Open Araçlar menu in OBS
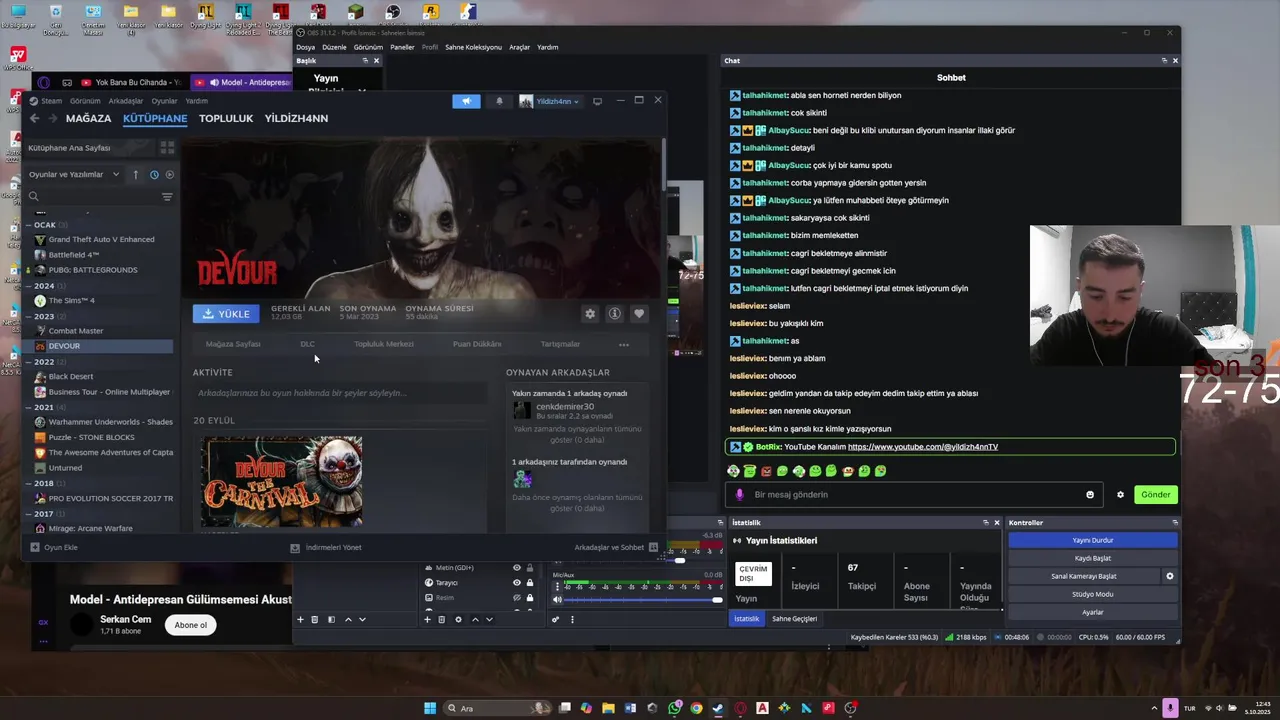Image resolution: width=1280 pixels, height=720 pixels. pos(520,47)
